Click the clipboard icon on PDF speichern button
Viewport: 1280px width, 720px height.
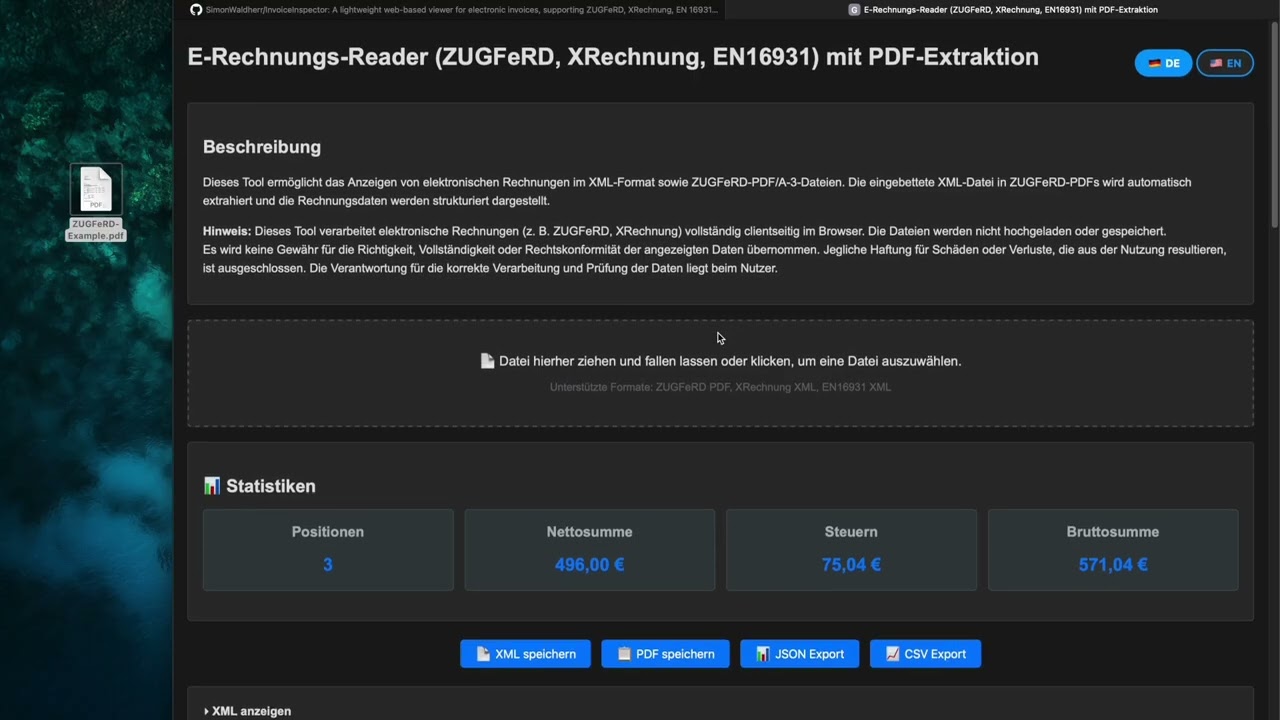[x=624, y=654]
